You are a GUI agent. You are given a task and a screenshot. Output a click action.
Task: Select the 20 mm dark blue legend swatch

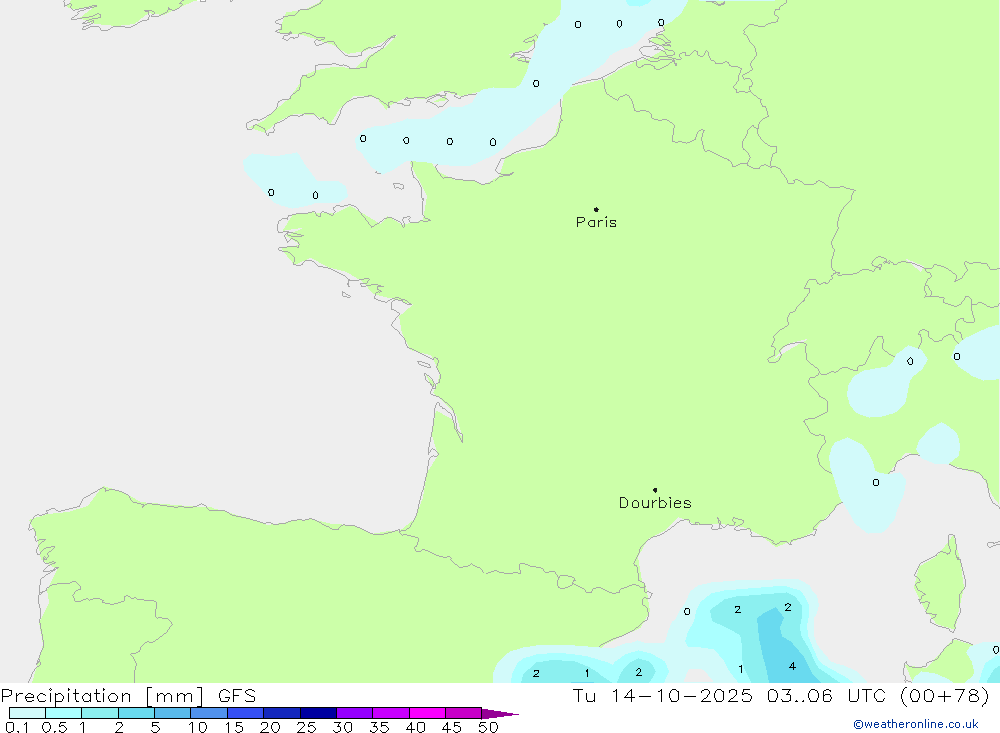pyautogui.click(x=281, y=713)
